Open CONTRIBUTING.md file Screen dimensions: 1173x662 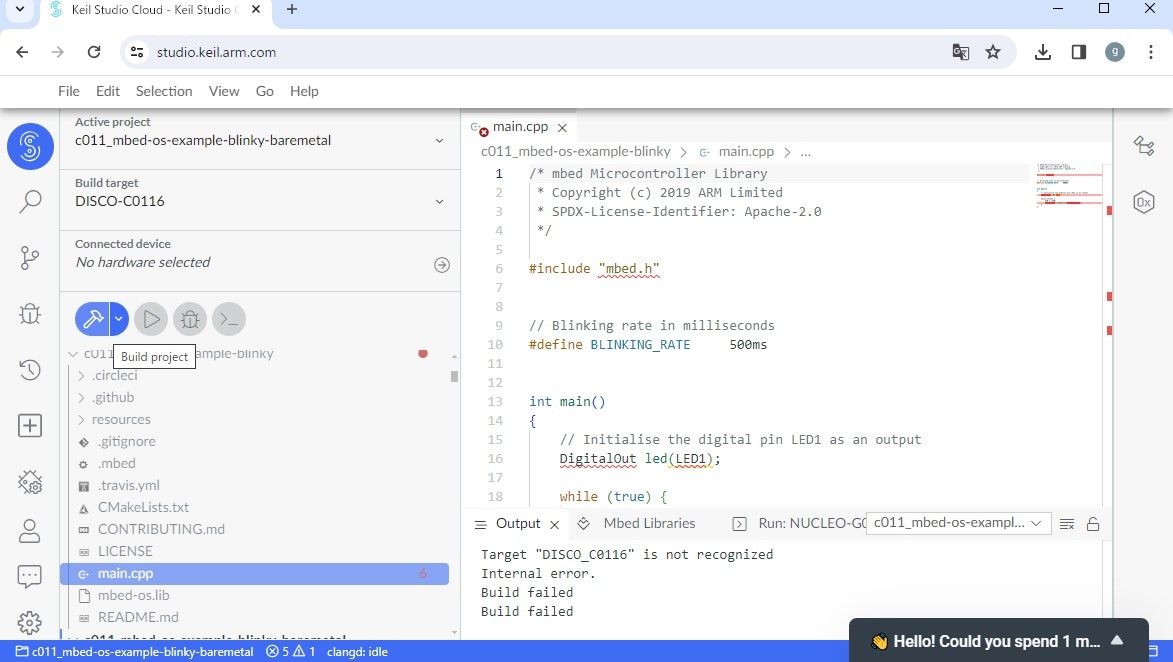click(161, 530)
